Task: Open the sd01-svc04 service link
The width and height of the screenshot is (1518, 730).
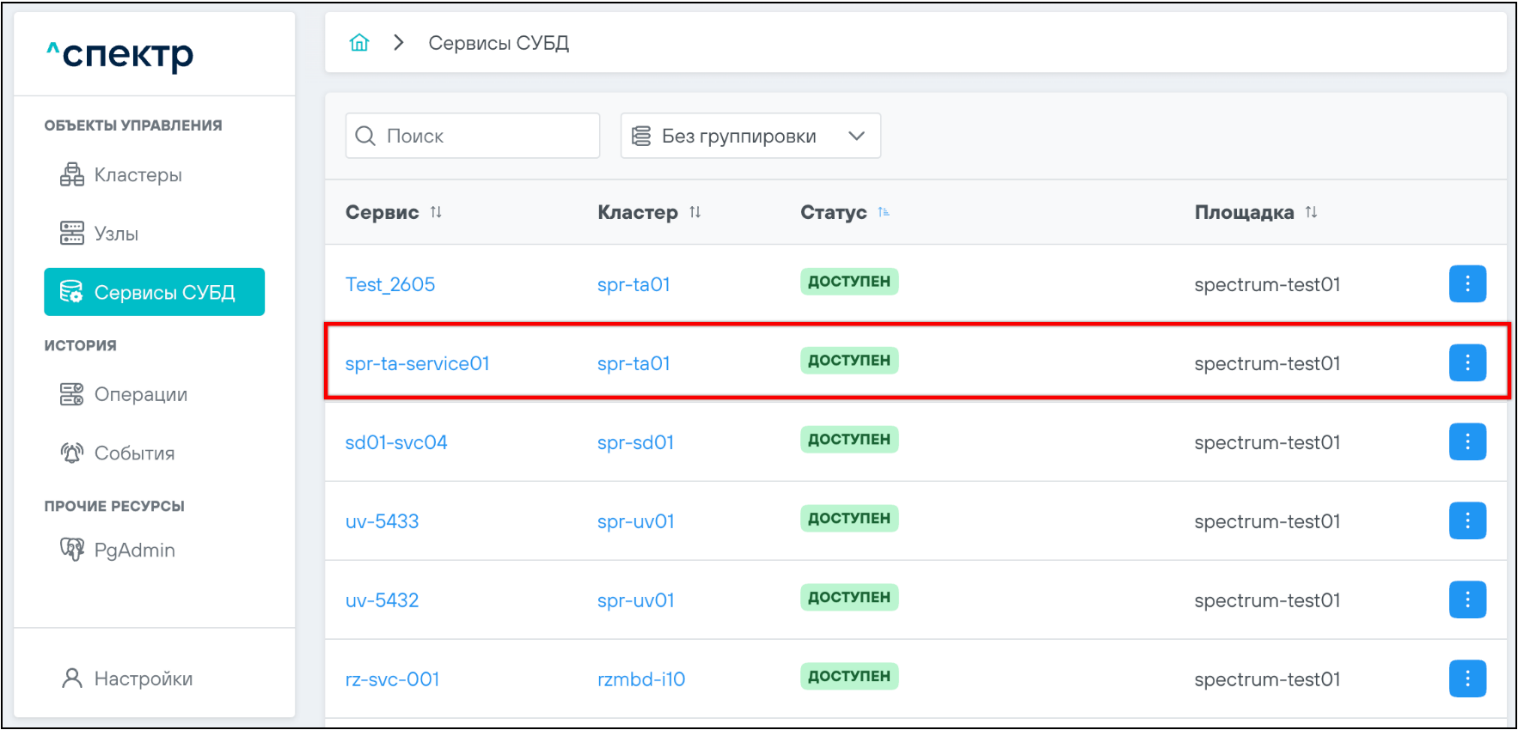Action: tap(396, 442)
